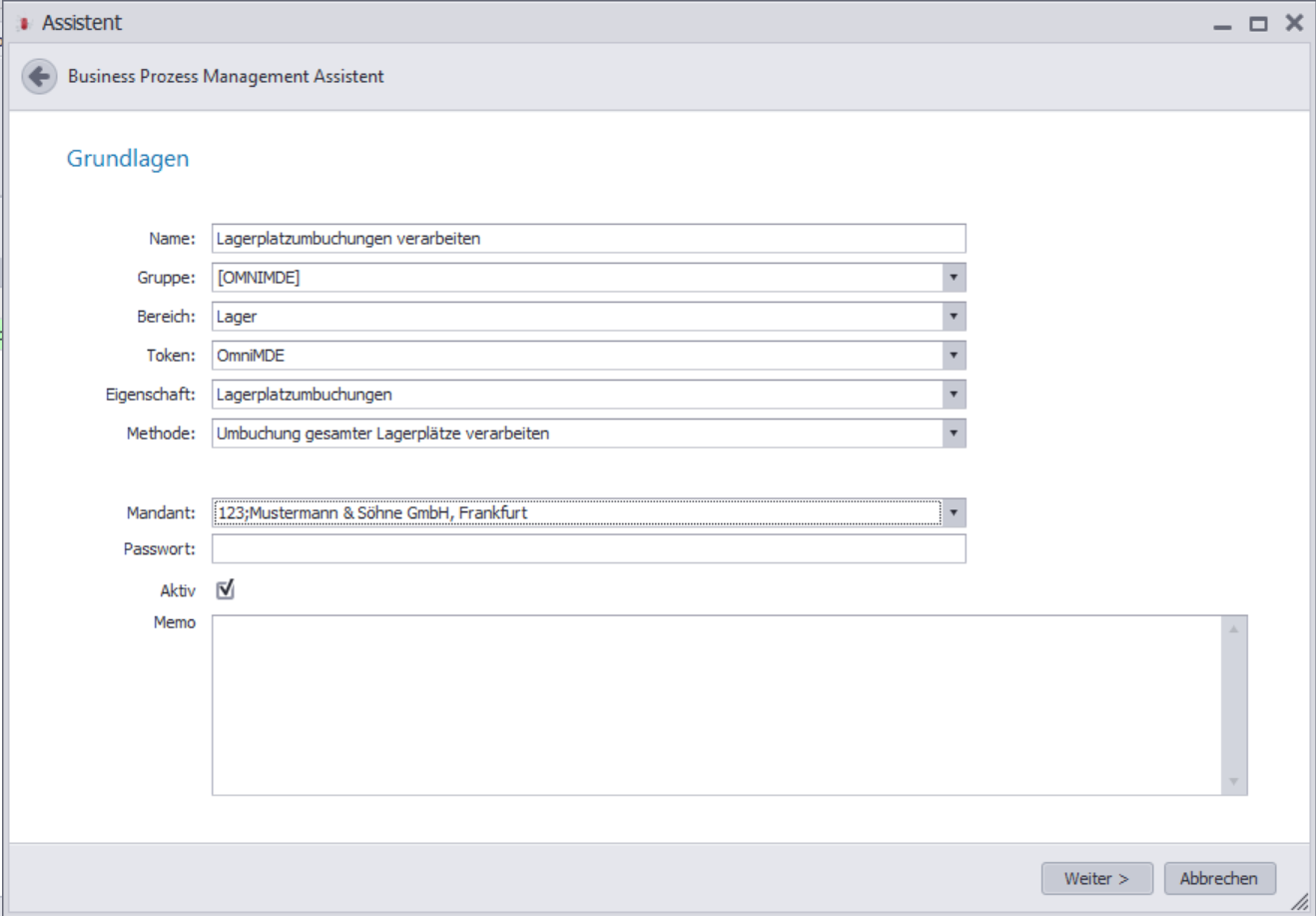The image size is (1316, 916).
Task: Expand the Bereich dropdown arrow
Action: point(954,317)
